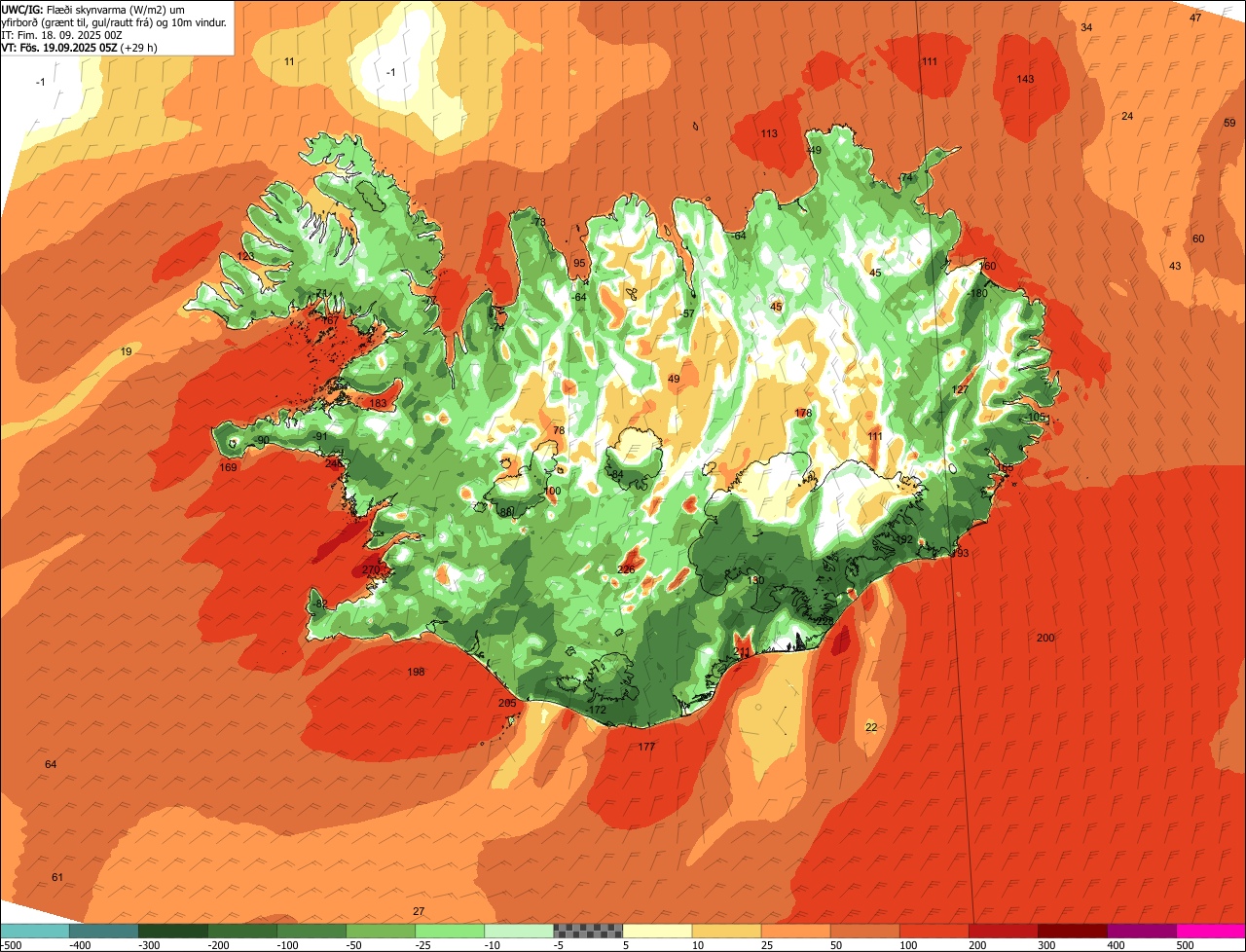Click the dark teal -400 to -300 legend swatch
The width and height of the screenshot is (1246, 952).
[x=104, y=931]
